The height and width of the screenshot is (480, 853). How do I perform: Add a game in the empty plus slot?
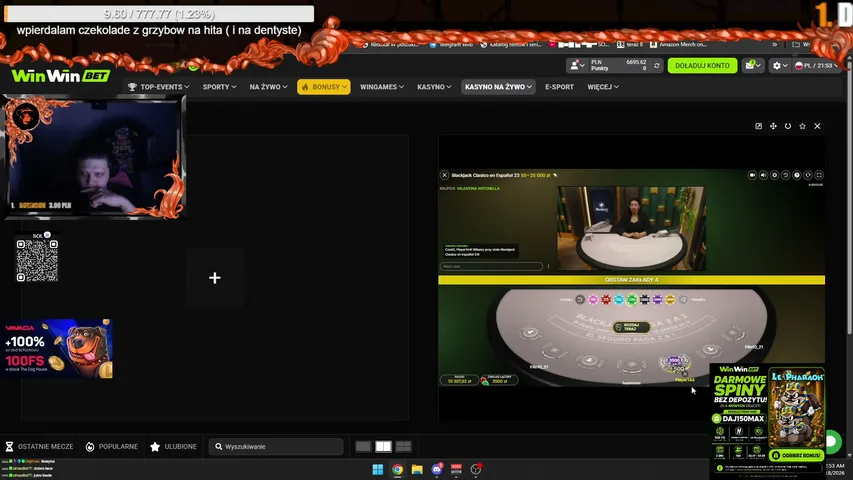pos(215,278)
